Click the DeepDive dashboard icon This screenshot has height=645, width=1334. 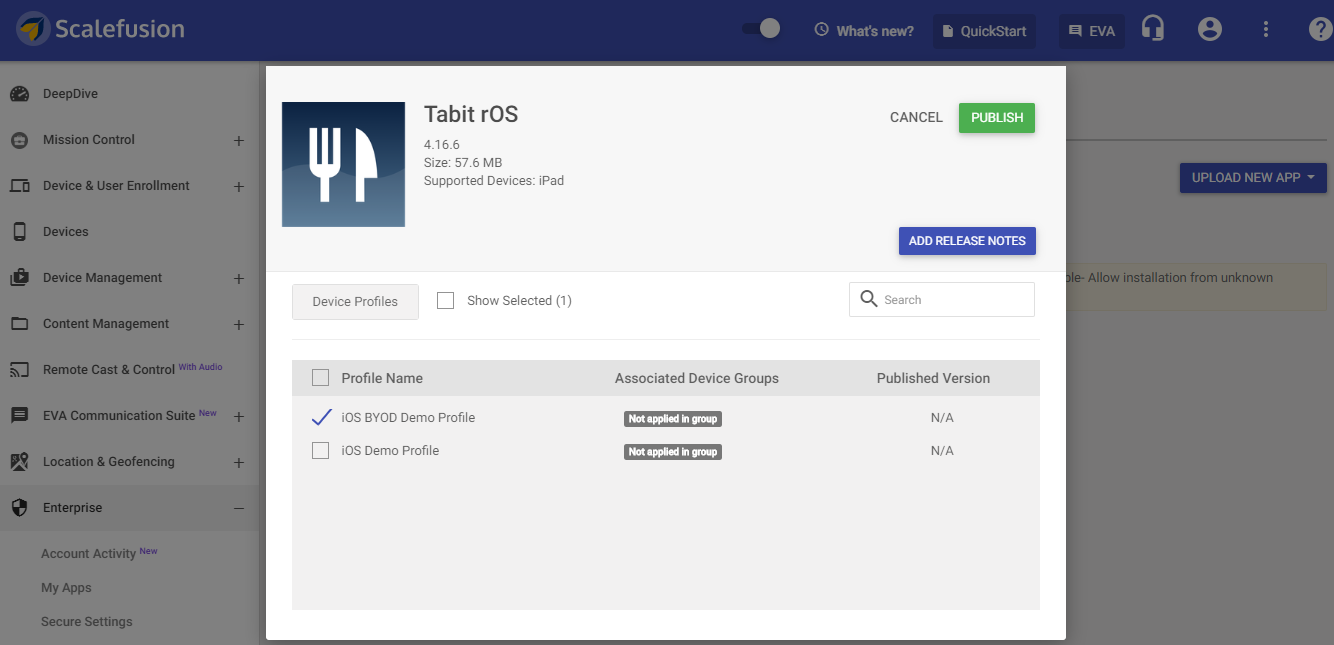pos(20,94)
